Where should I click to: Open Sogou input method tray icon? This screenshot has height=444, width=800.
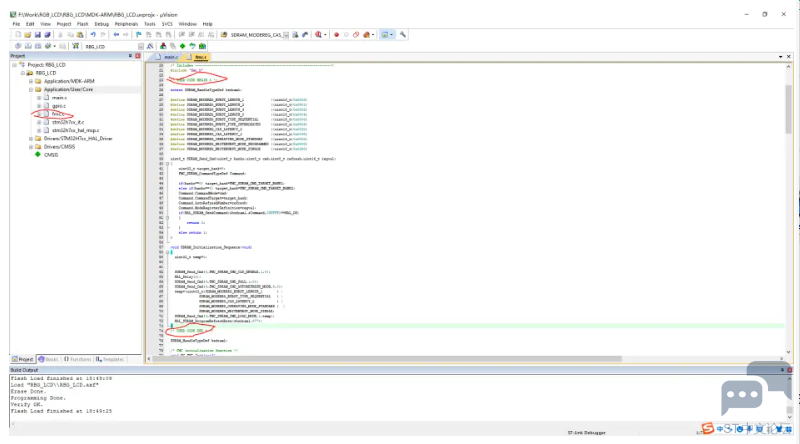click(x=708, y=428)
